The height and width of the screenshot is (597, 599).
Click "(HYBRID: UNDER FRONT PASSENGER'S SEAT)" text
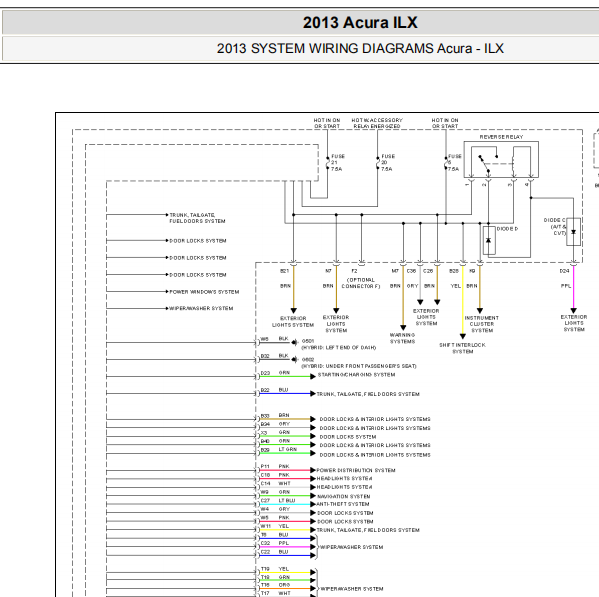[x=359, y=366]
